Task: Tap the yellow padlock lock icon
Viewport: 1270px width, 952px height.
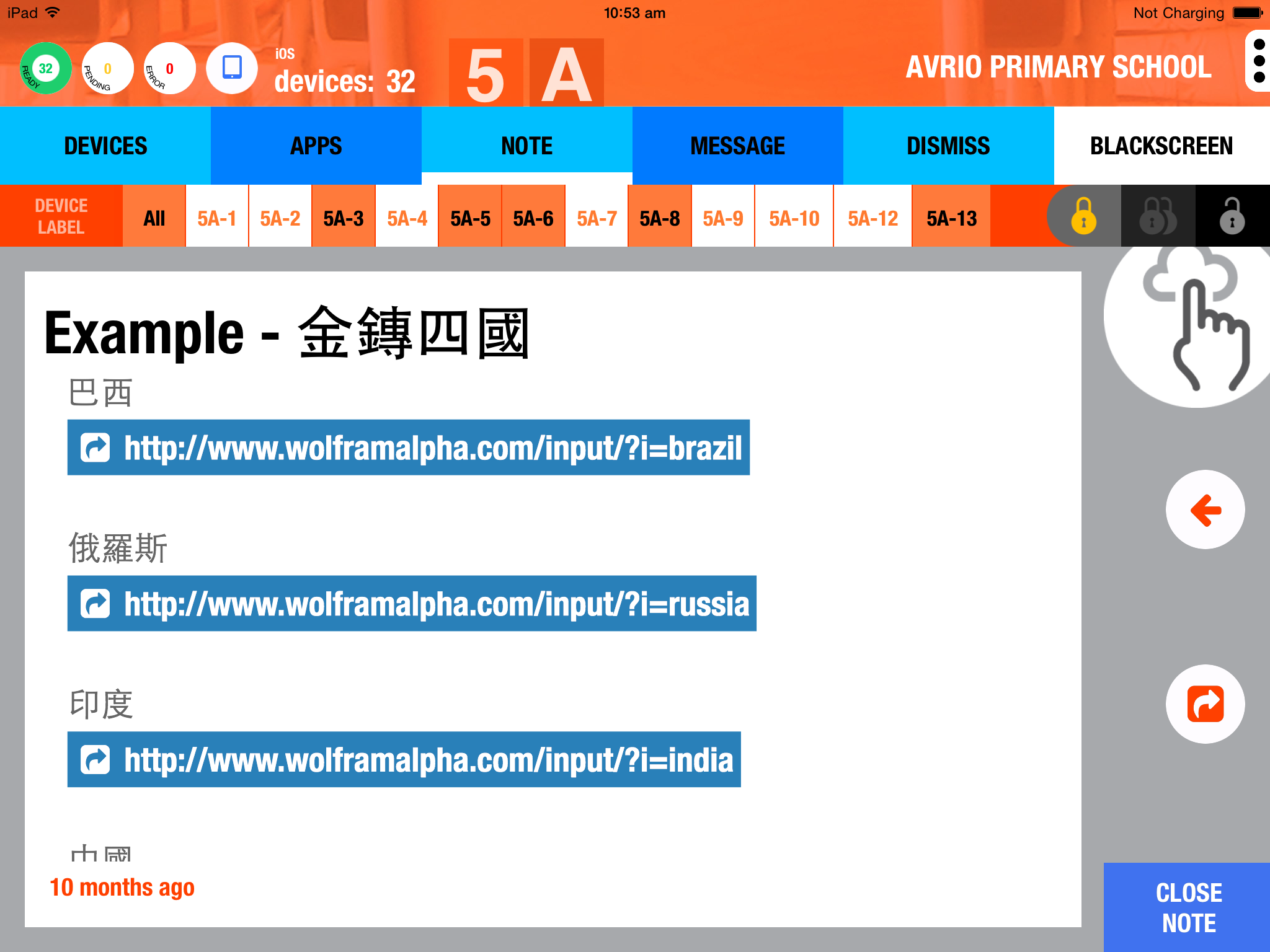Action: (1083, 216)
